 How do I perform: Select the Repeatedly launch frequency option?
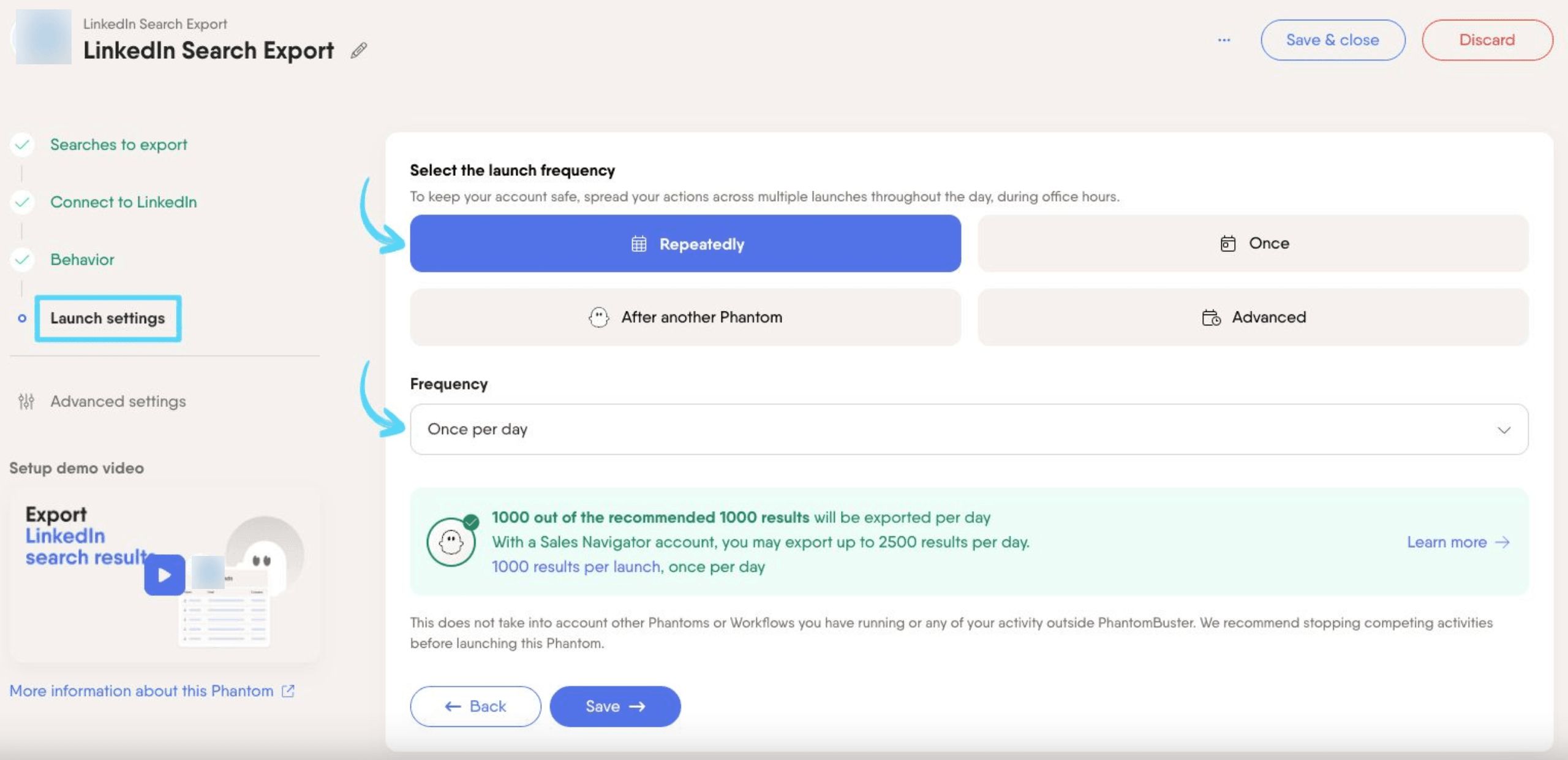pyautogui.click(x=685, y=243)
